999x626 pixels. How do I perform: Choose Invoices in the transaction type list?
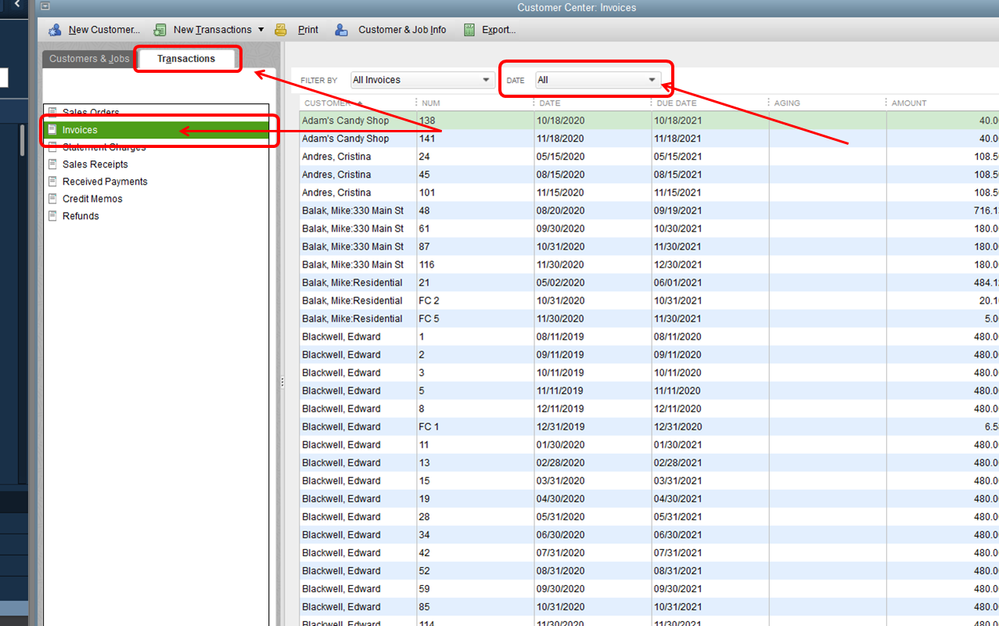tap(80, 130)
